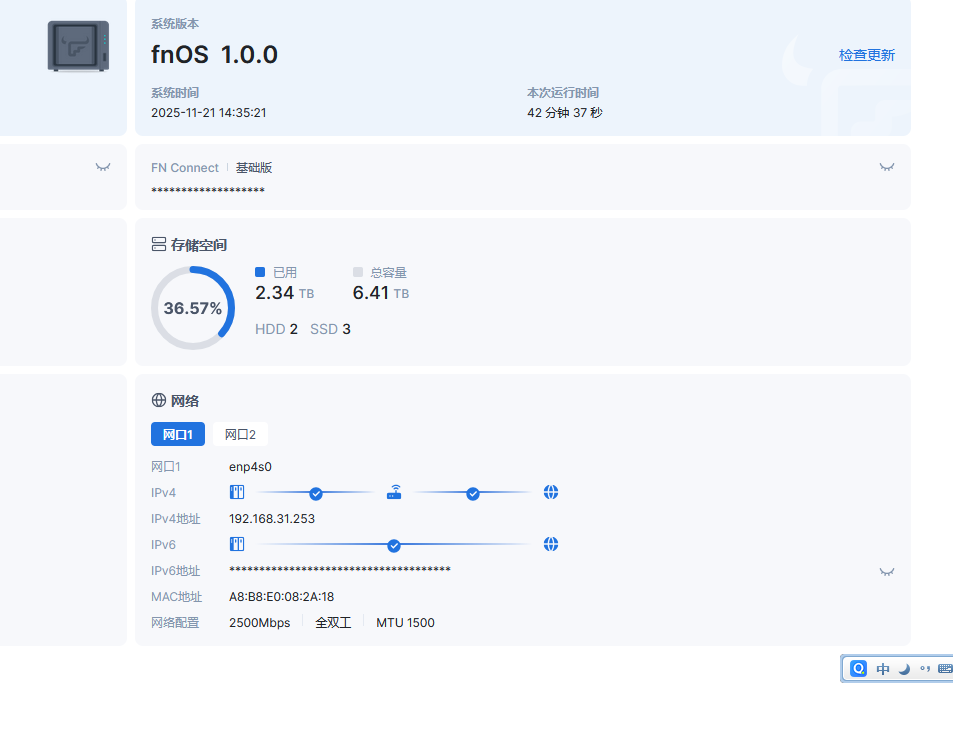Screen dimensions: 953x744
Task: Click the MTU 1500 value
Action: [x=405, y=622]
